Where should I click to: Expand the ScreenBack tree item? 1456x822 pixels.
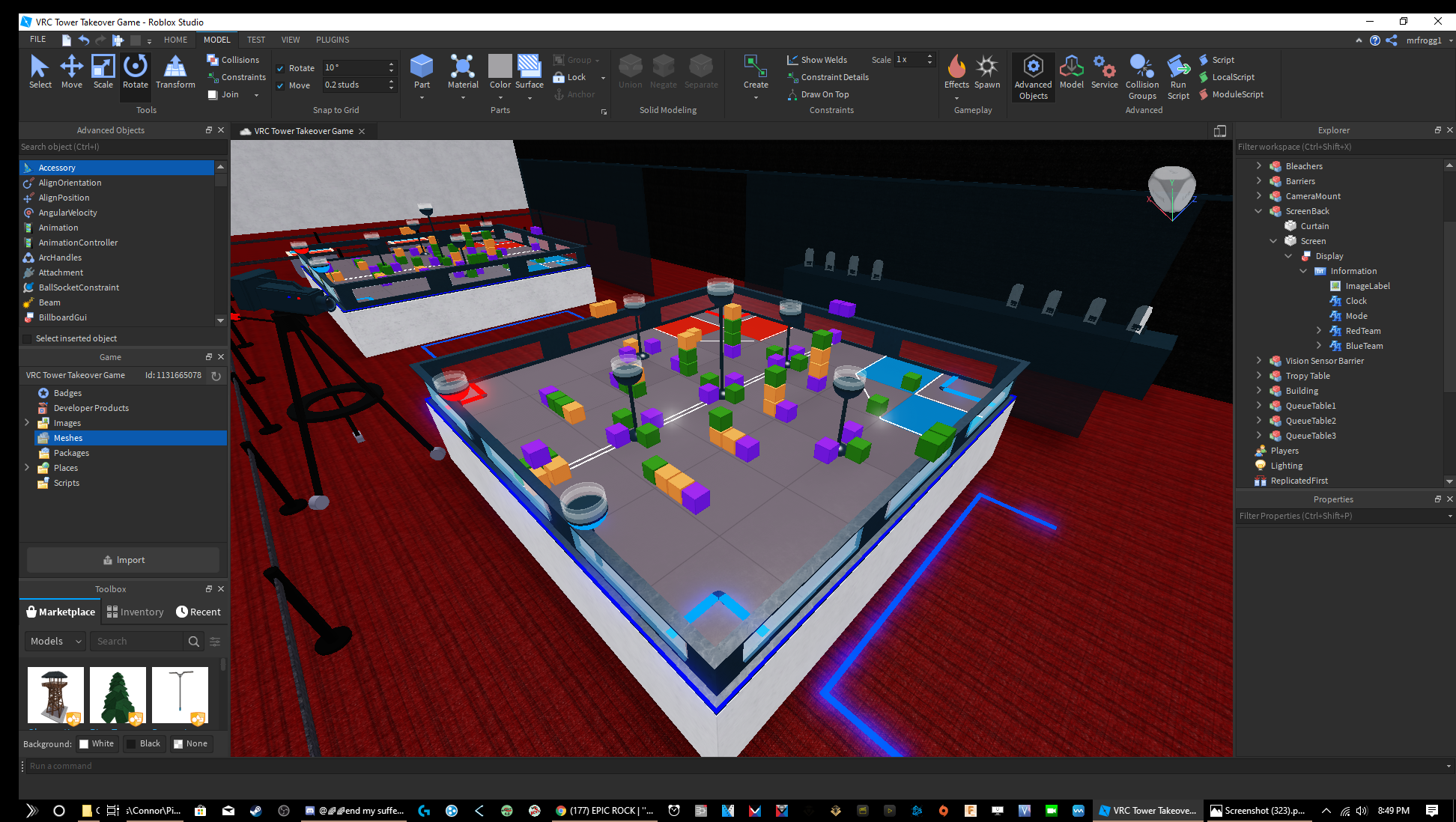(1258, 211)
